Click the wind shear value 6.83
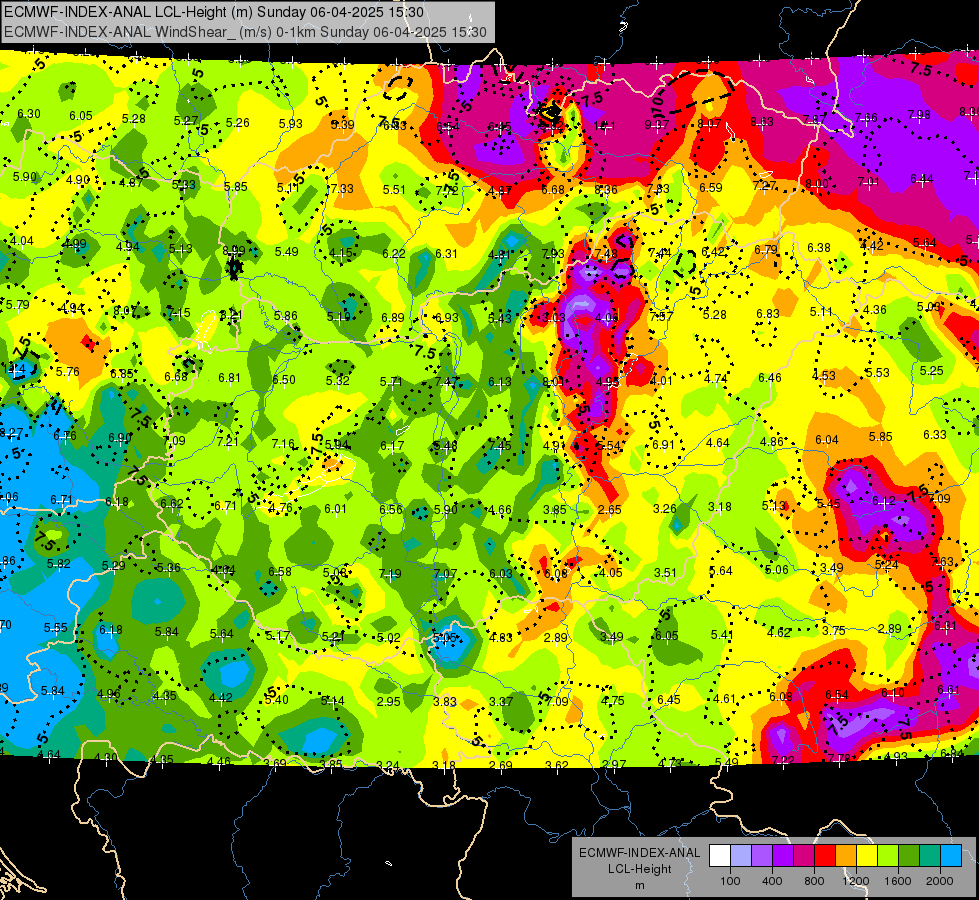The width and height of the screenshot is (979, 900). 768,314
